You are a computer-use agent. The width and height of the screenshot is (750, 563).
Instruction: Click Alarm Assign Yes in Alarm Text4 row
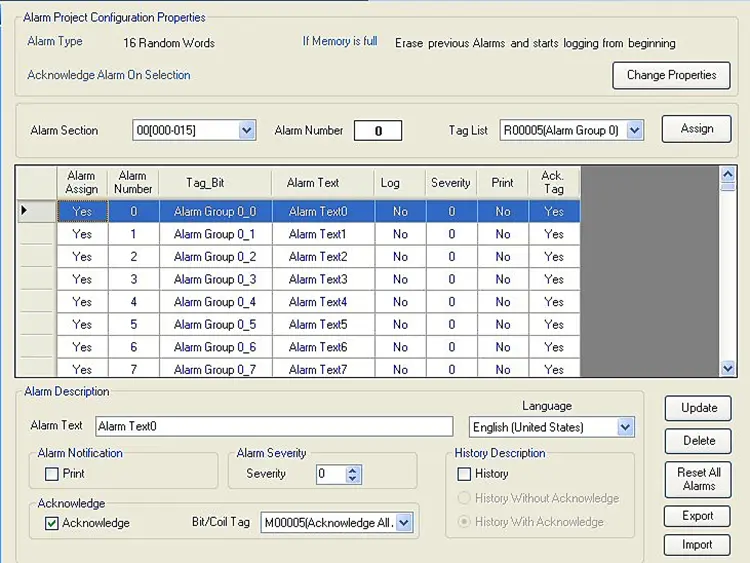(x=82, y=302)
